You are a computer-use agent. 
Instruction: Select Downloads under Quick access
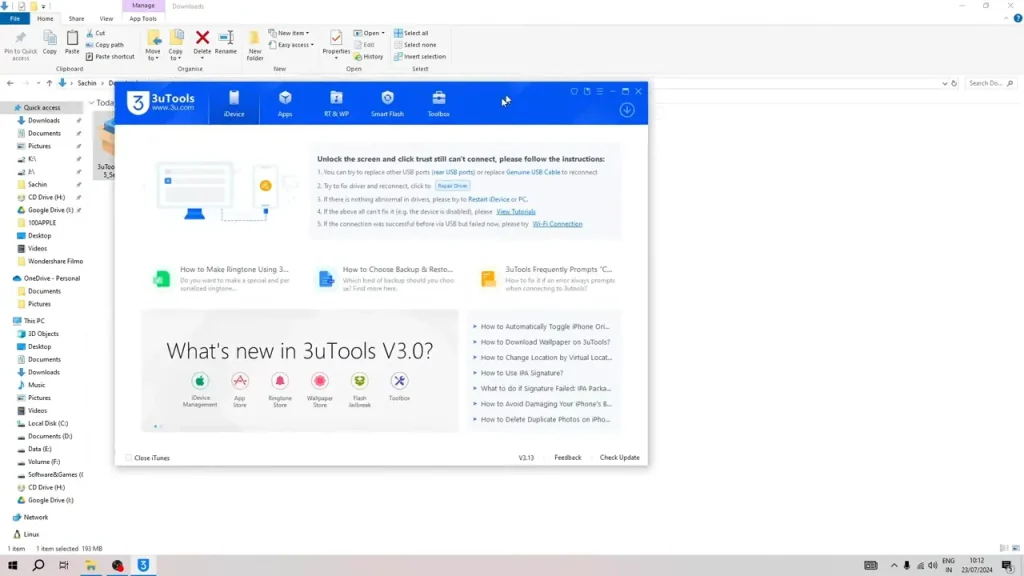pyautogui.click(x=44, y=120)
